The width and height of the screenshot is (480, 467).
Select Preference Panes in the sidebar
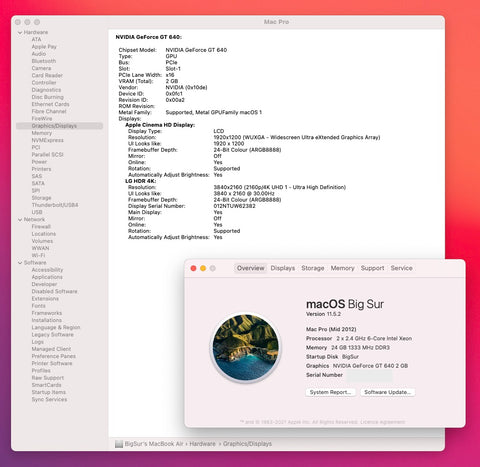coord(53,356)
